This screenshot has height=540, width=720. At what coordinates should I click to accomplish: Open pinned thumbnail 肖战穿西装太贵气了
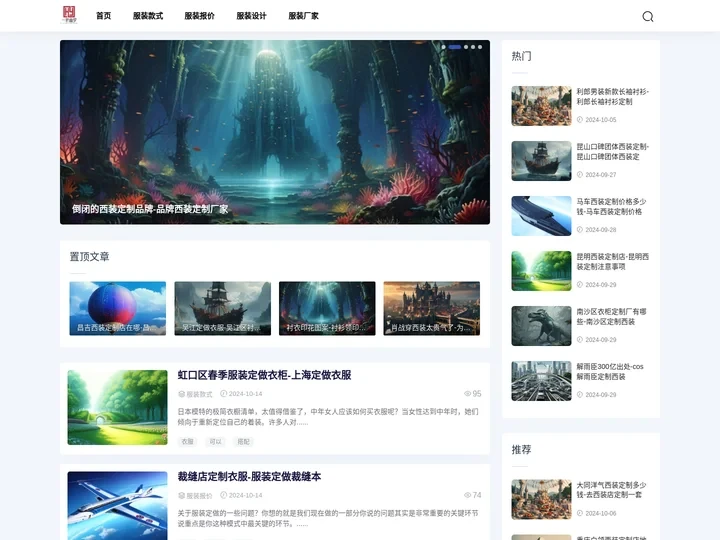(432, 308)
